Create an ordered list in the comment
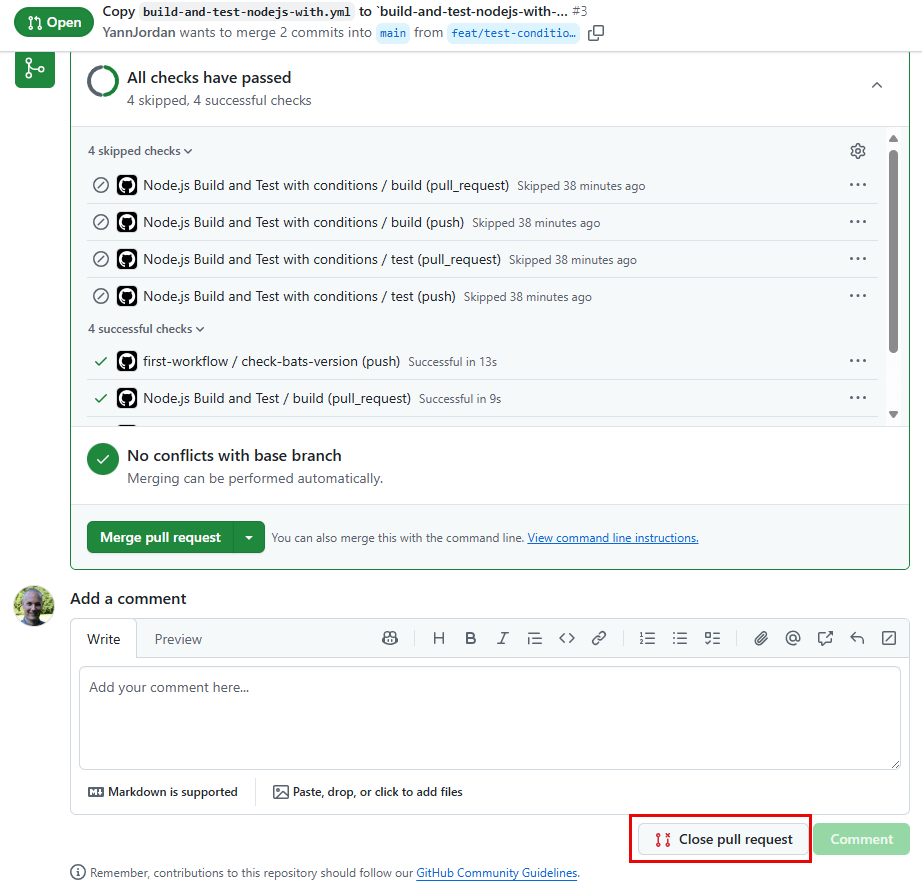 tap(647, 638)
